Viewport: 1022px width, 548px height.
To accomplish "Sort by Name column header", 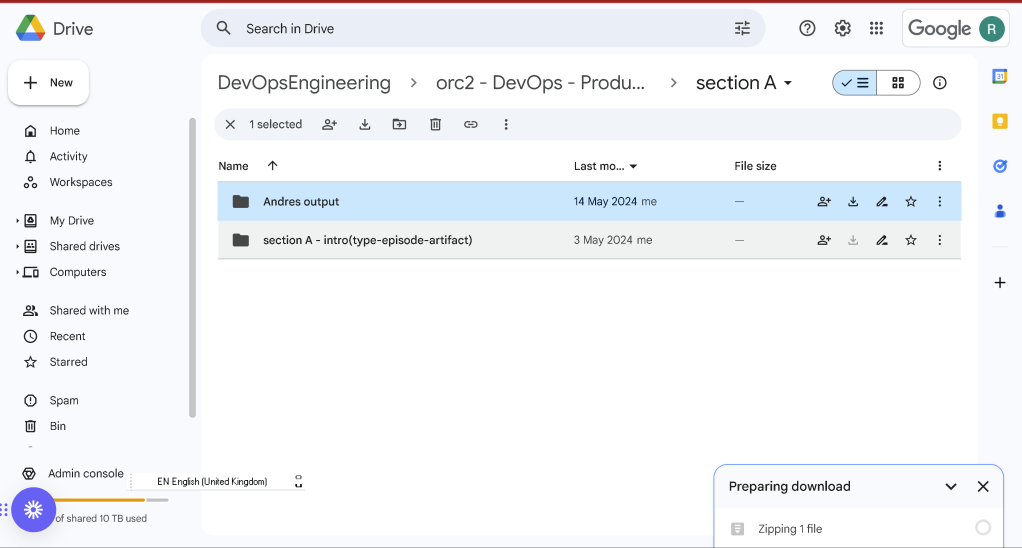I will point(233,166).
